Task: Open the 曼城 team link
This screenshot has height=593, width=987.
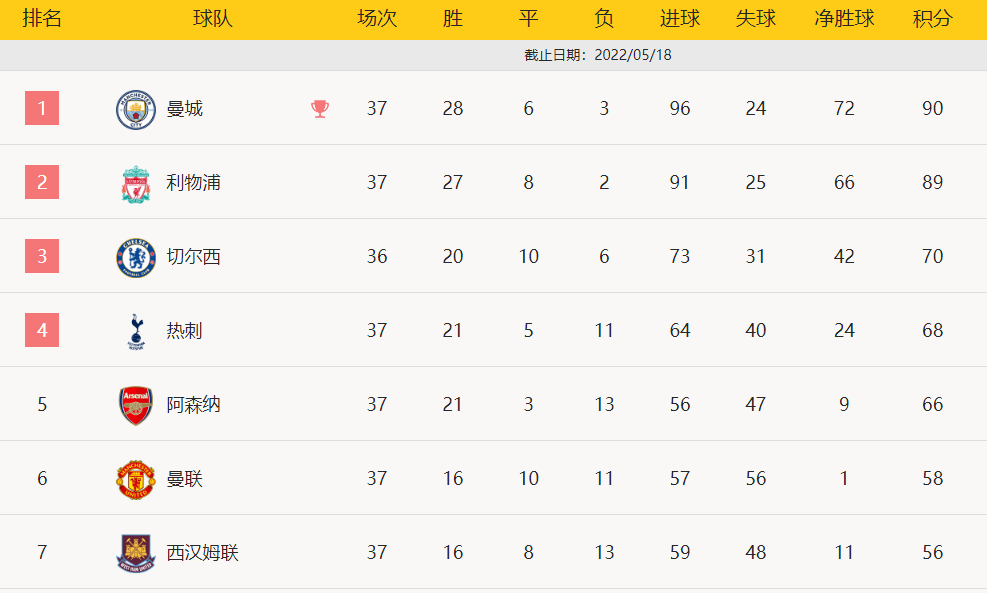Action: (x=184, y=109)
